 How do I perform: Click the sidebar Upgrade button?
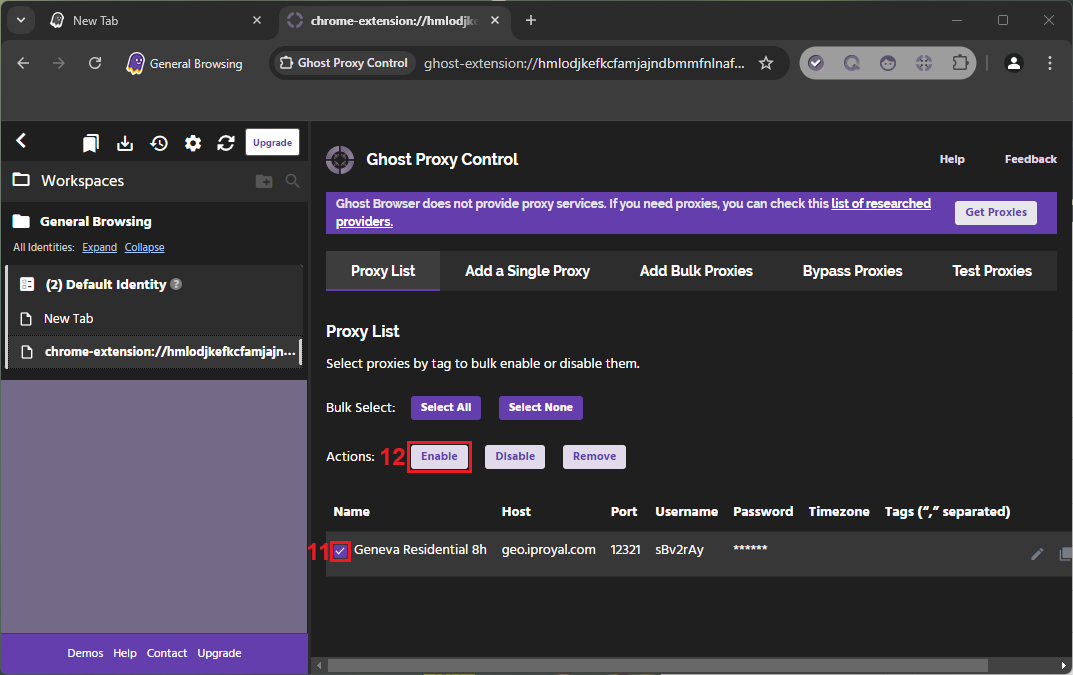pyautogui.click(x=272, y=142)
